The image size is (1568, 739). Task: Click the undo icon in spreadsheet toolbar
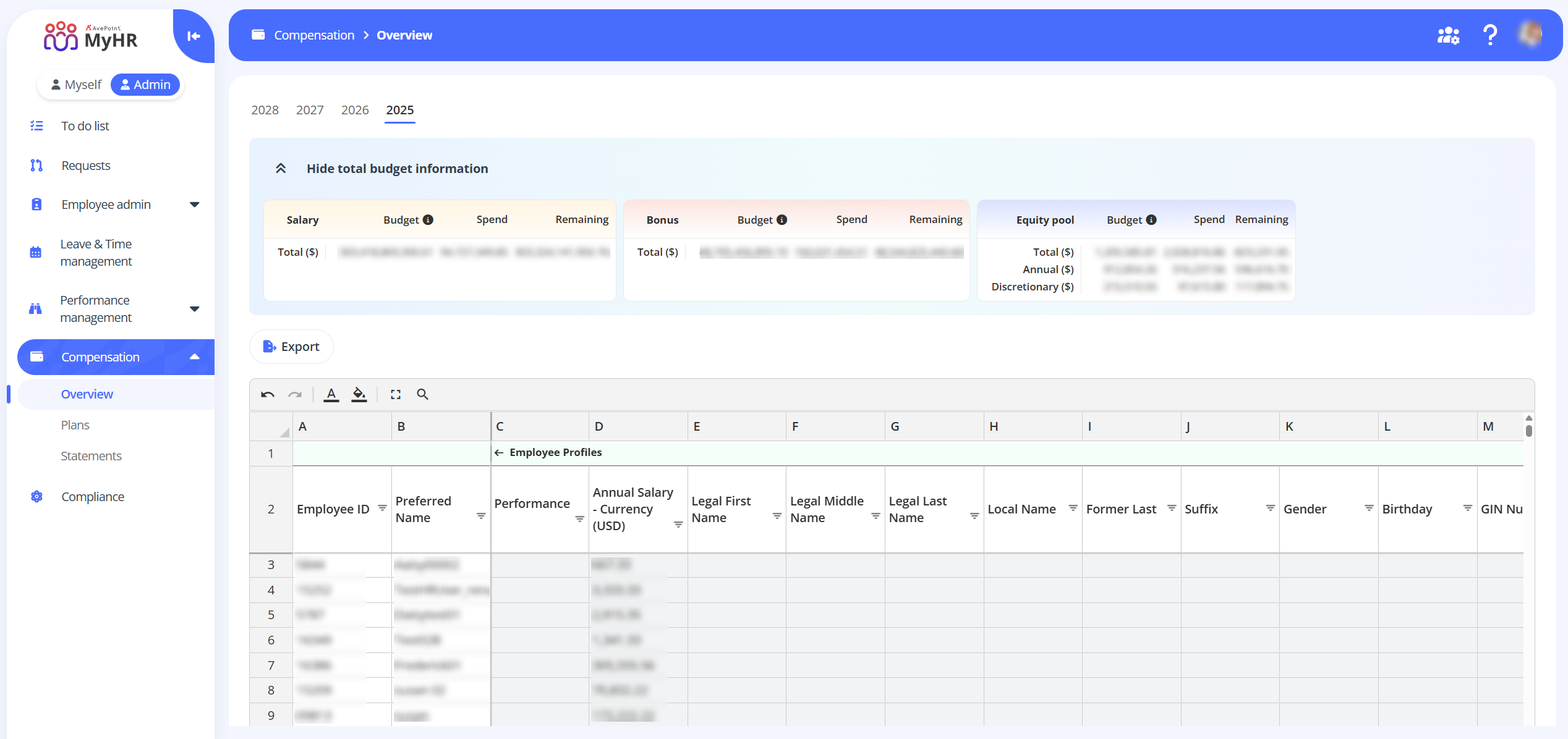(x=267, y=394)
